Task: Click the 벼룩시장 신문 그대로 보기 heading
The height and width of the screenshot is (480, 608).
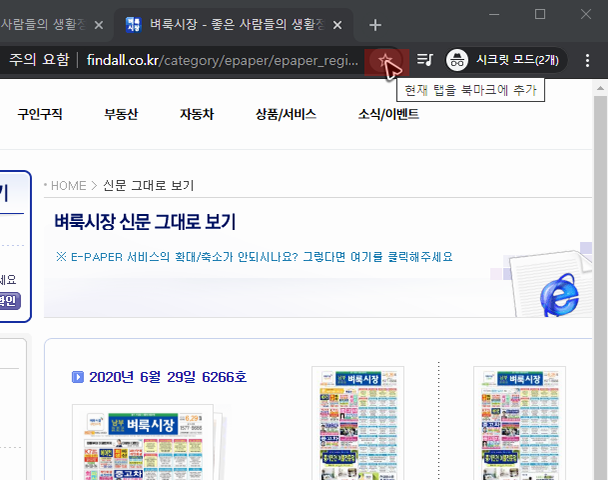Action: click(145, 221)
